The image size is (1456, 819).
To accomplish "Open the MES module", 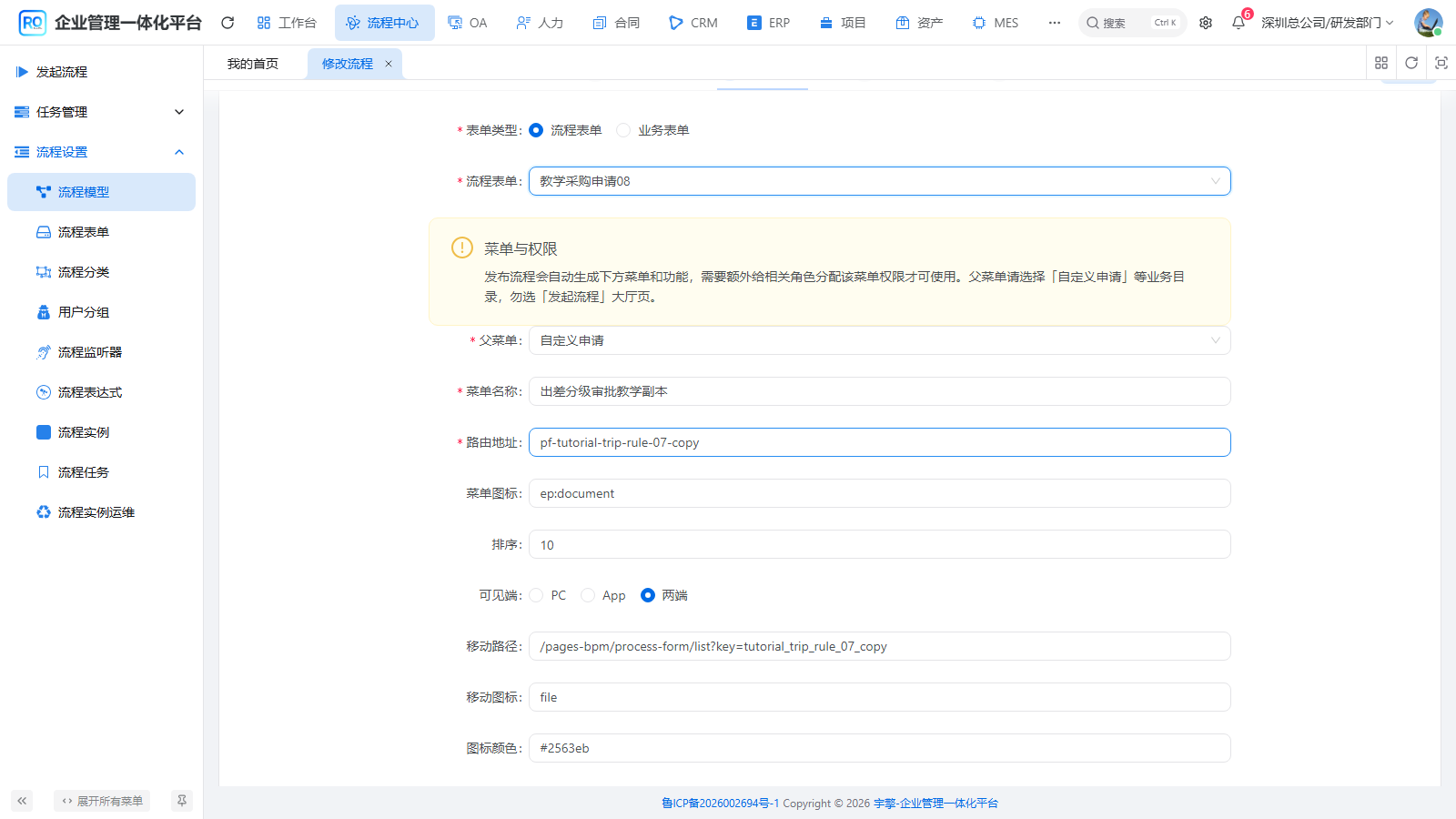I will pos(996,23).
